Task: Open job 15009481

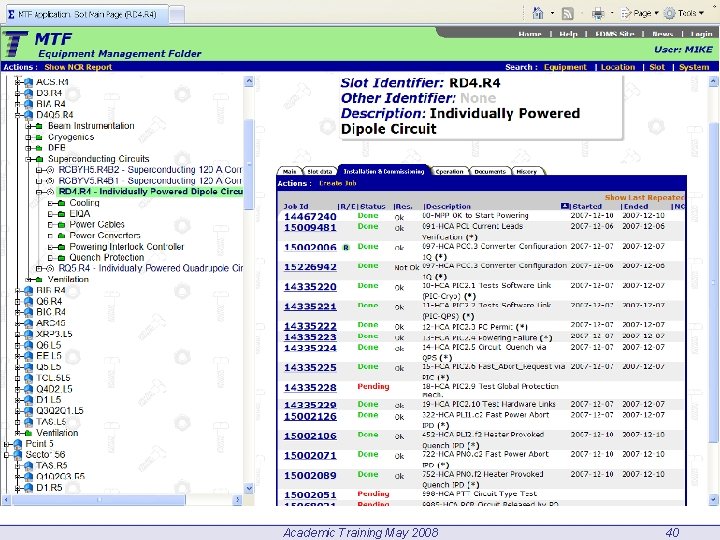Action: 310,228
